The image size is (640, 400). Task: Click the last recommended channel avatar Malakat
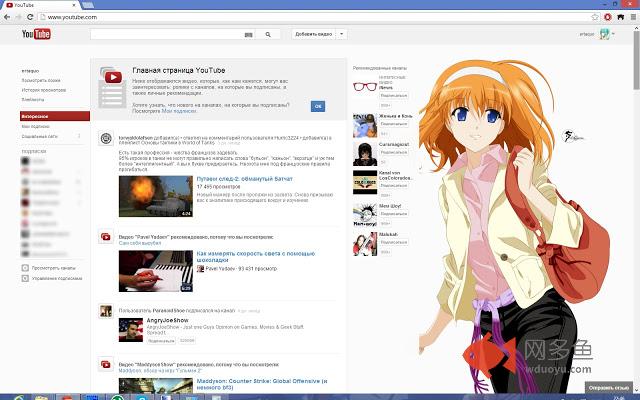pyautogui.click(x=365, y=244)
